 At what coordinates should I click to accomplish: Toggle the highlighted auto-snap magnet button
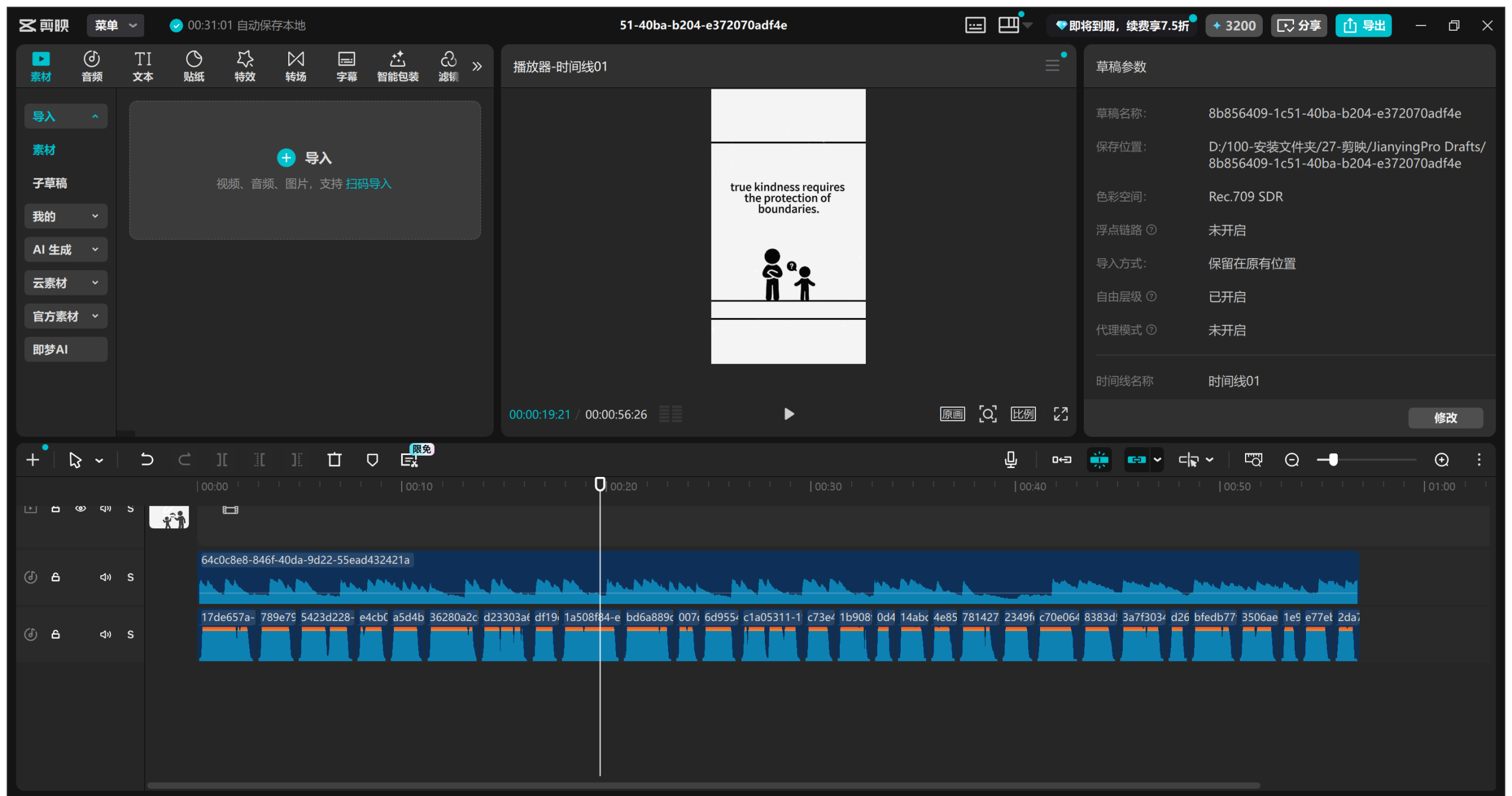point(1099,460)
